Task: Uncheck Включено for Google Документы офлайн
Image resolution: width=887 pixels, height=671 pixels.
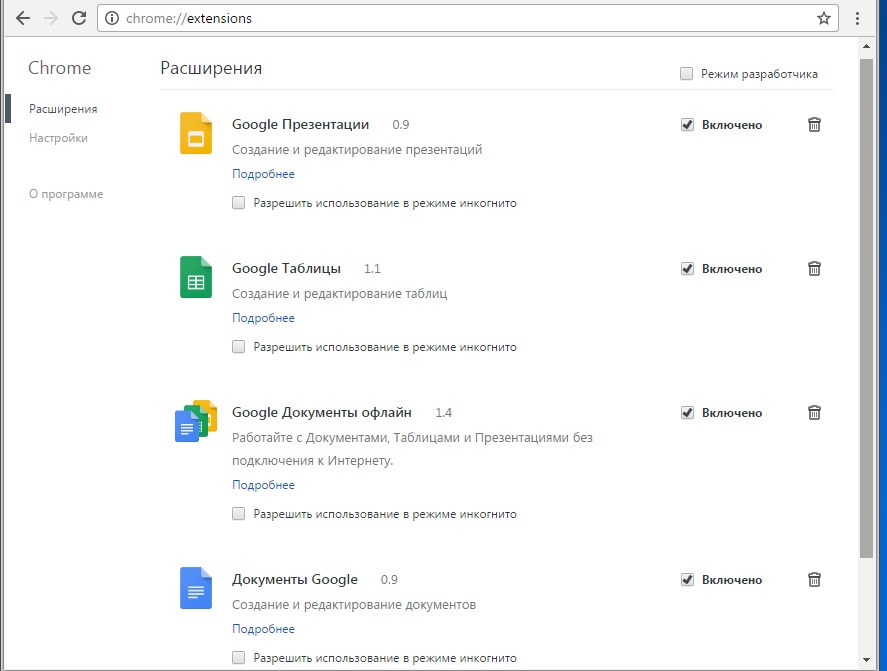Action: (x=687, y=413)
